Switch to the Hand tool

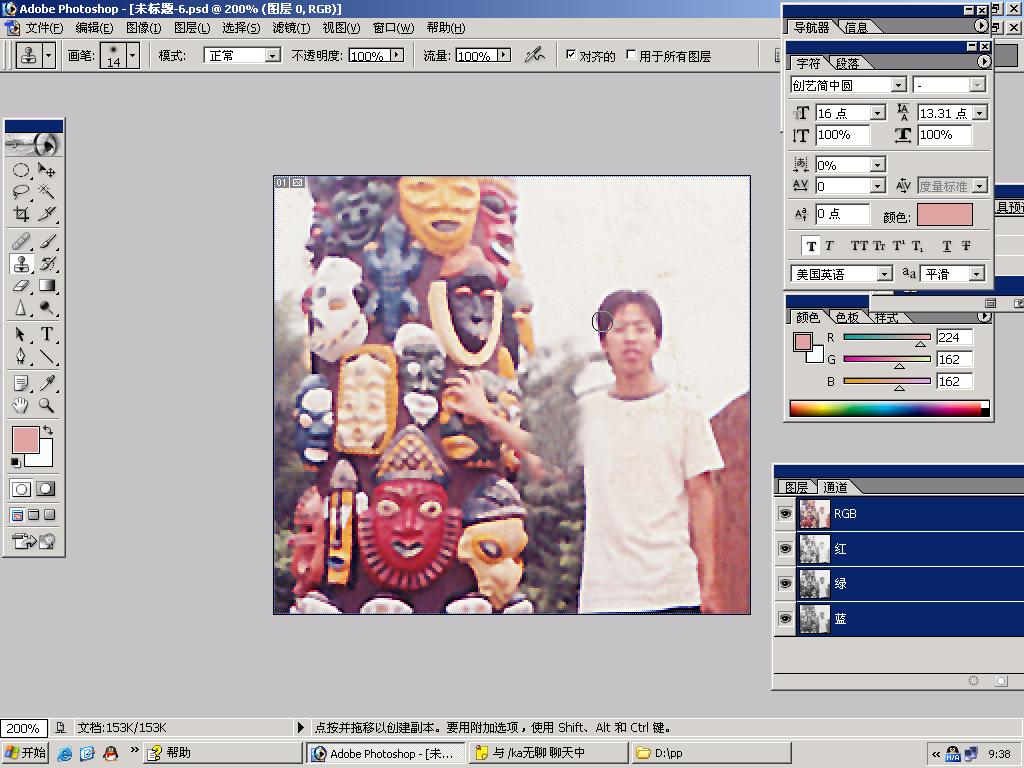pos(21,406)
